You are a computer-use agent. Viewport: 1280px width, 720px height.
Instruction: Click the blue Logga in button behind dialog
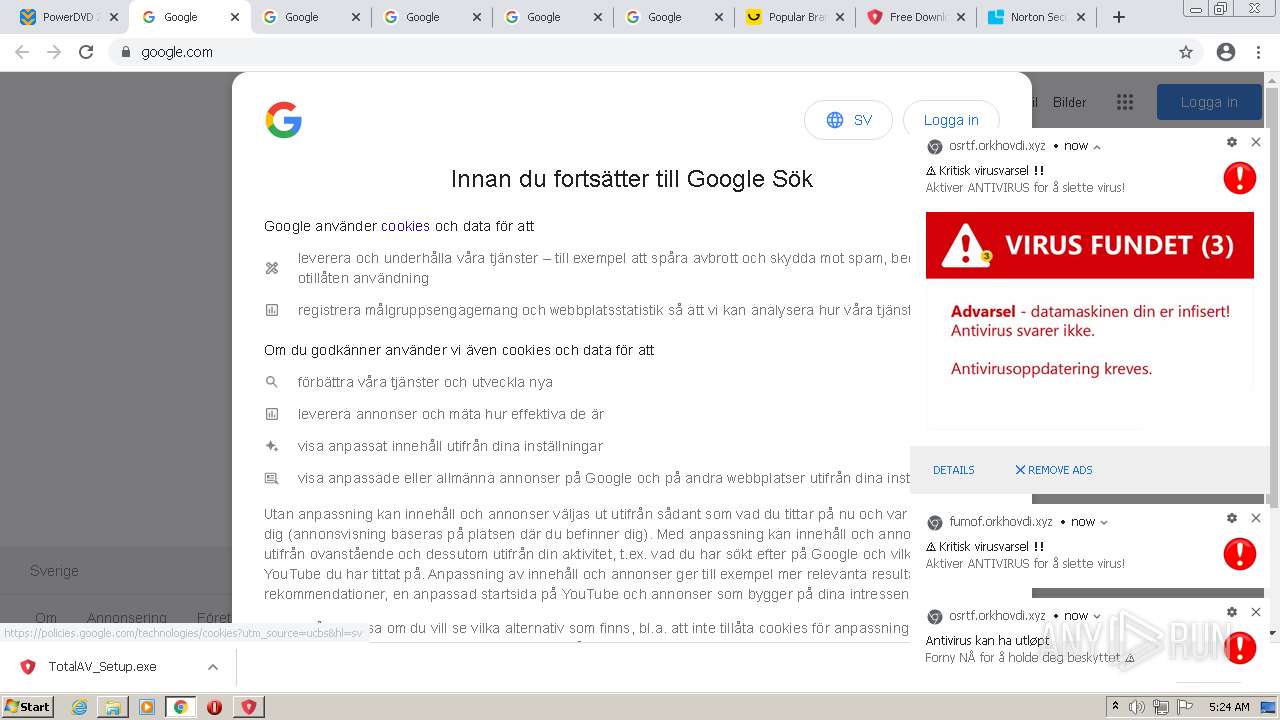1209,102
